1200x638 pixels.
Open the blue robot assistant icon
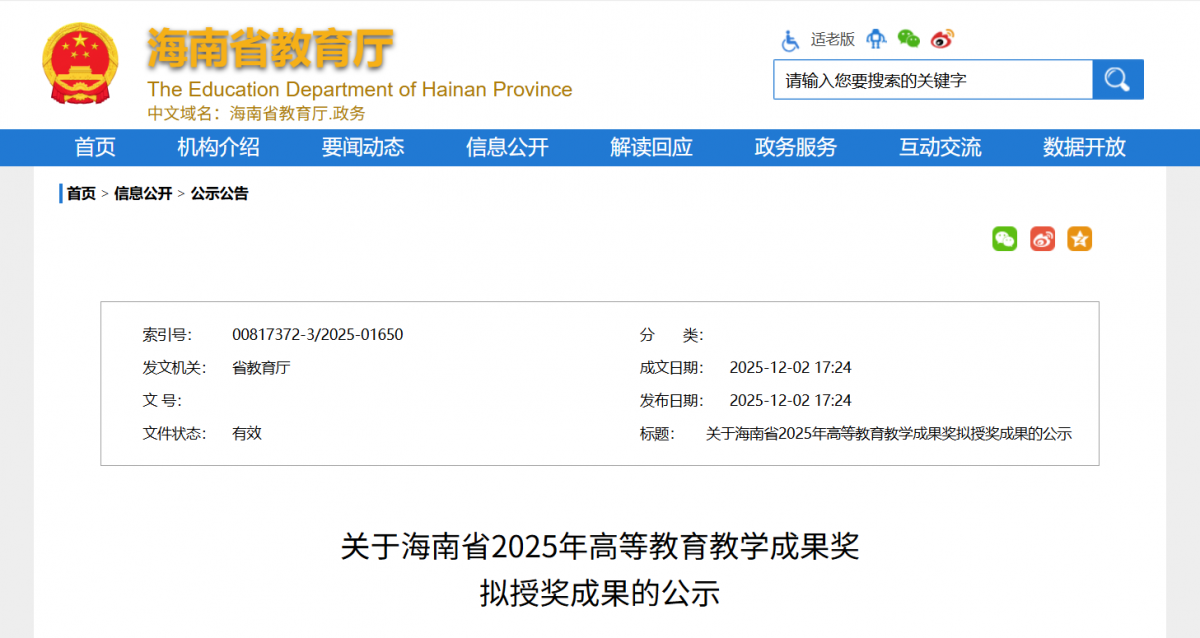pos(876,39)
